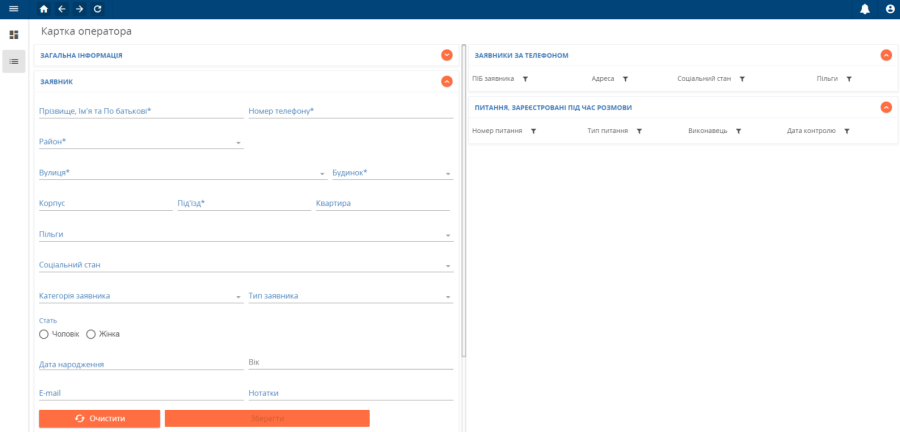Open the dashboard sidebar icon
The image size is (900, 432).
pyautogui.click(x=14, y=35)
